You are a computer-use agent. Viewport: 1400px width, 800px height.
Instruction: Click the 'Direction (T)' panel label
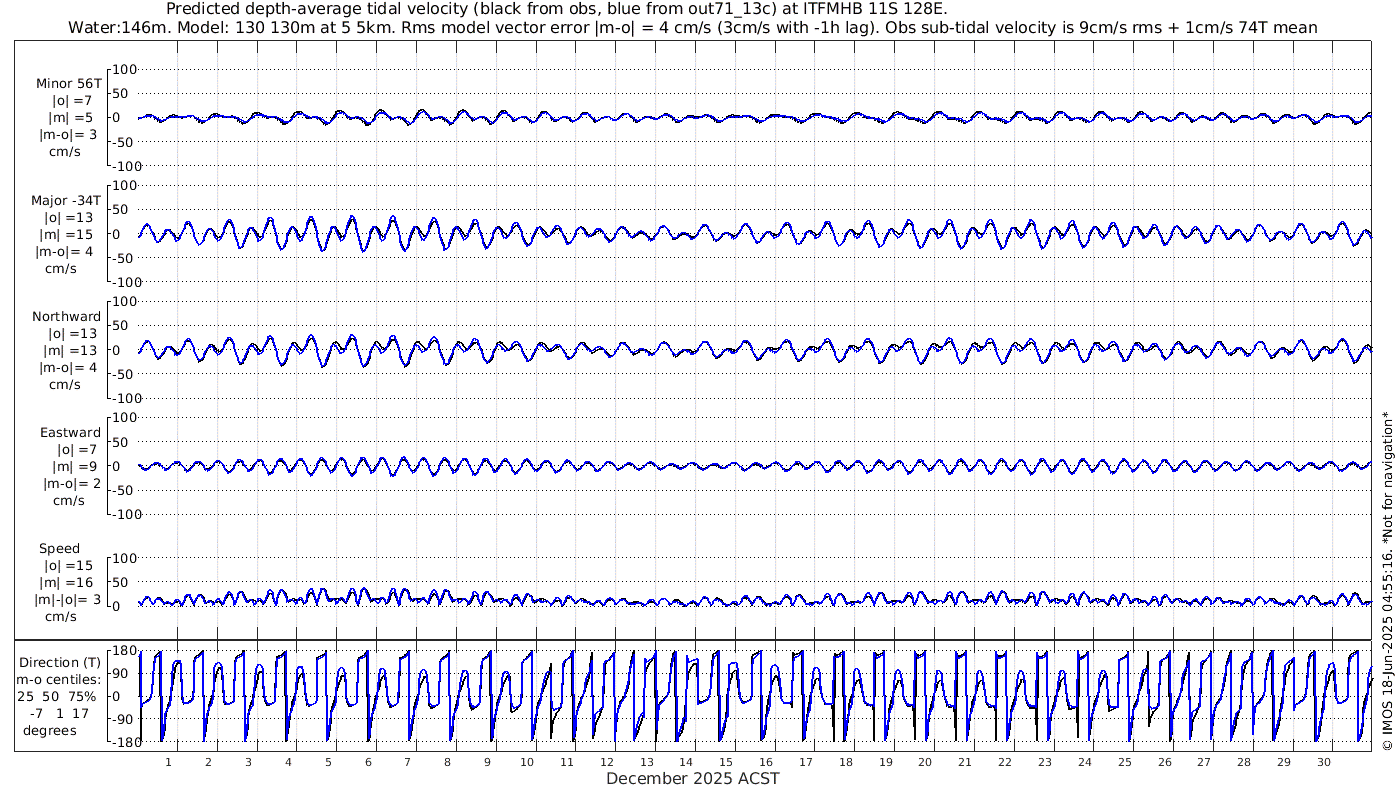pos(60,662)
